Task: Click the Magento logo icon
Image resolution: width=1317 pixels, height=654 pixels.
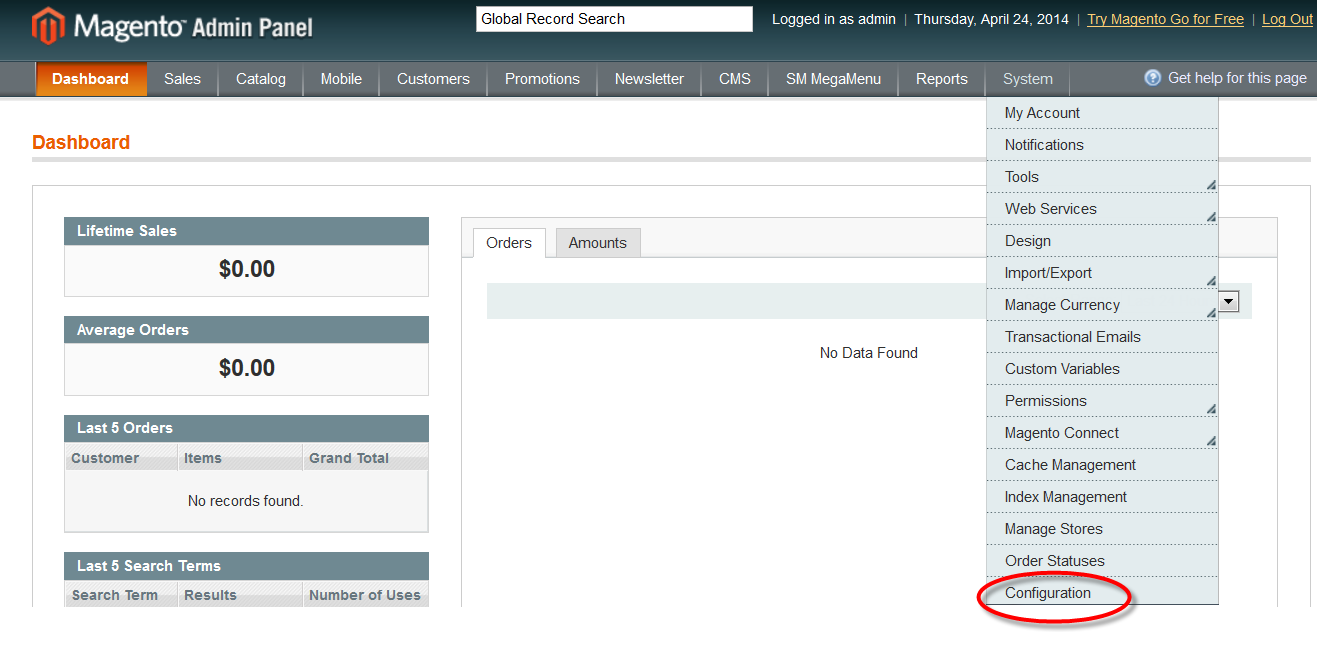Action: click(x=49, y=26)
